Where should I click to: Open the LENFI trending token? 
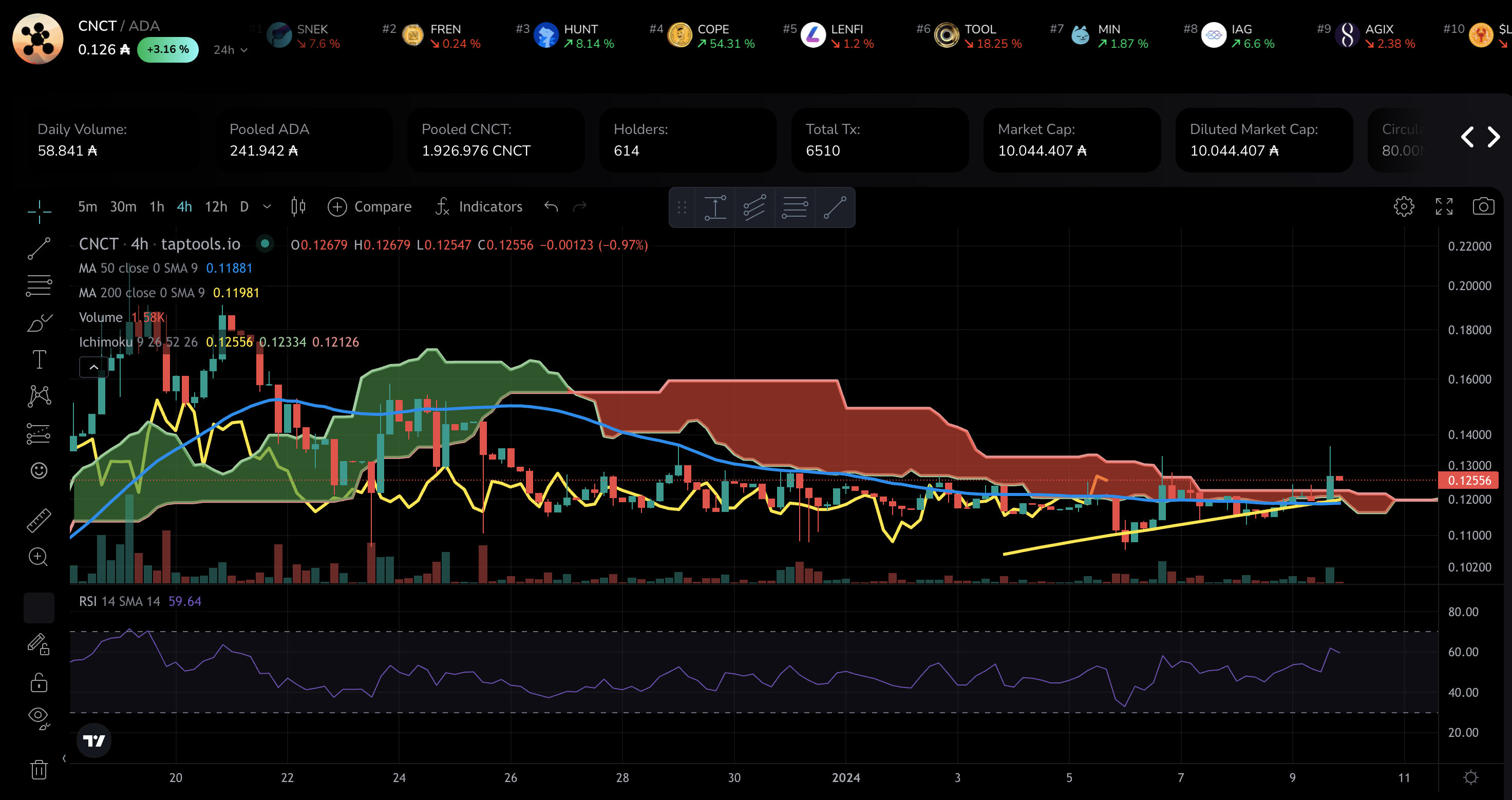pos(838,36)
